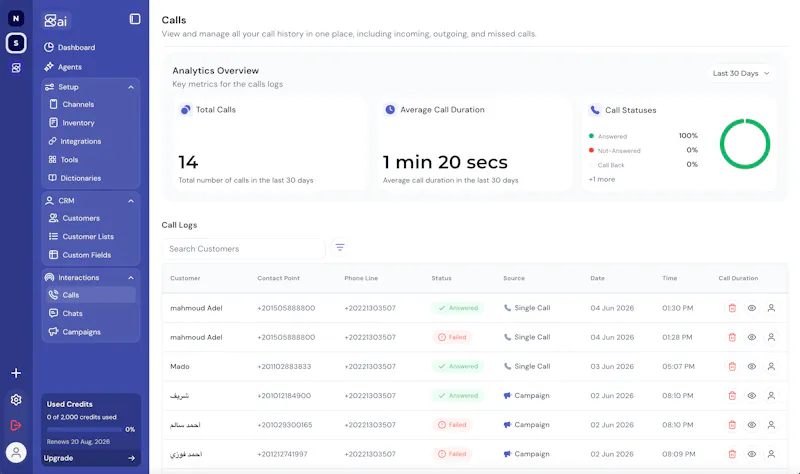The width and height of the screenshot is (800, 474).
Task: Delete the Mado call log
Action: 732,366
